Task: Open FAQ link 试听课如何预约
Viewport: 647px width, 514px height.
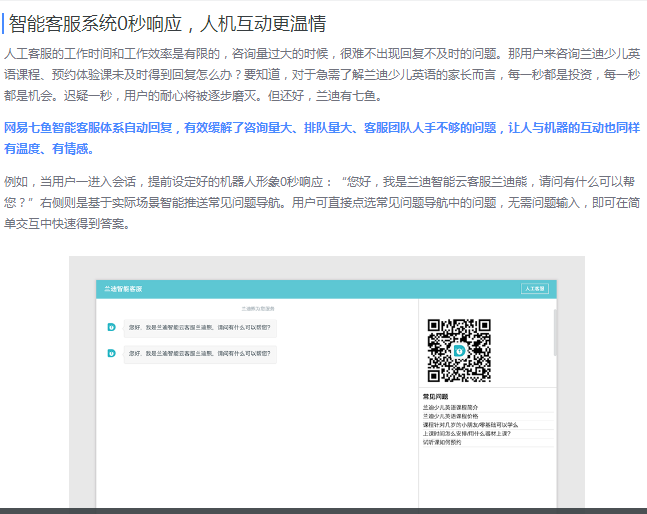Action: click(442, 442)
